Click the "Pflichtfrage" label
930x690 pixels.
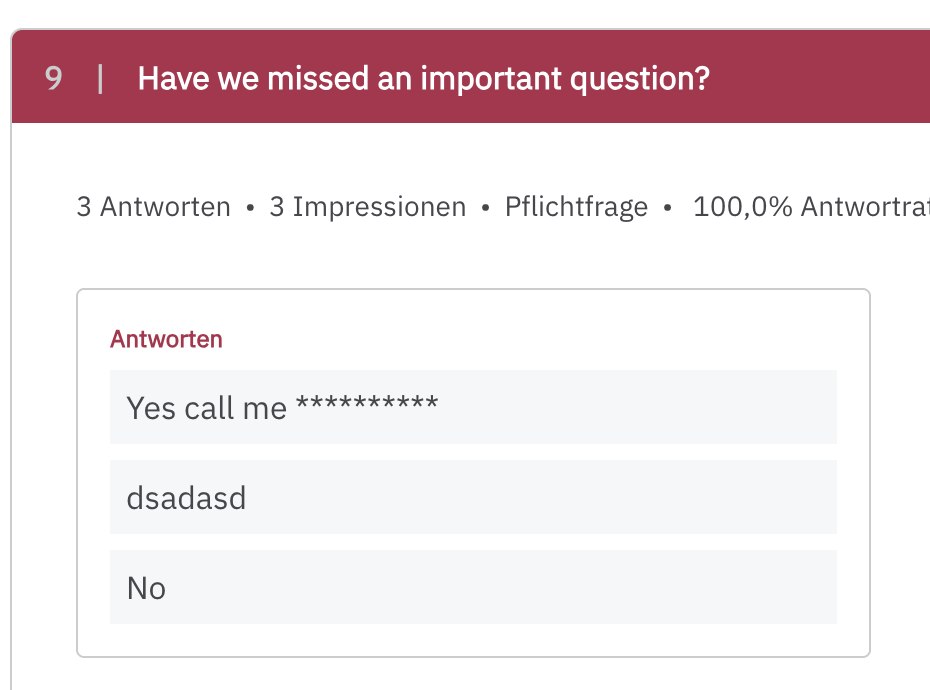click(x=576, y=207)
